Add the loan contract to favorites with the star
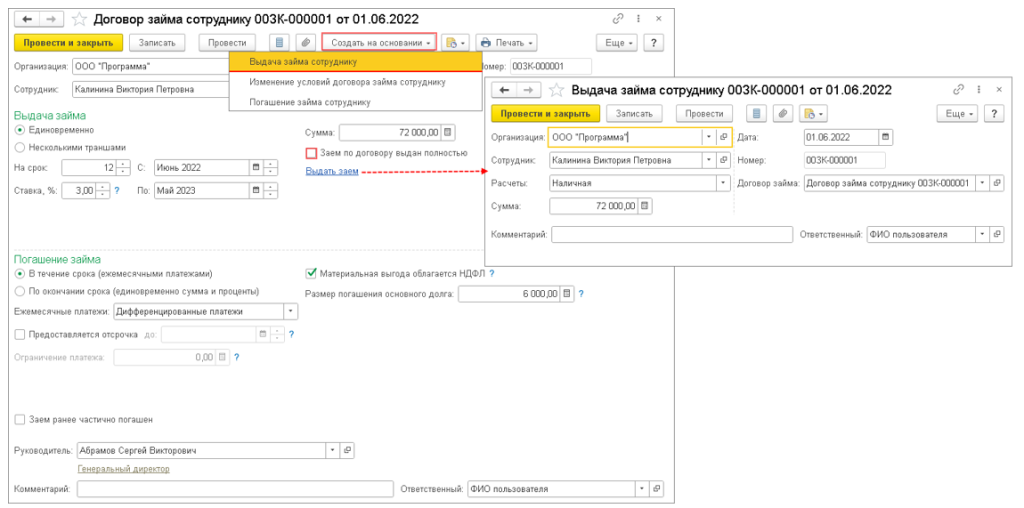Image resolution: width=1024 pixels, height=508 pixels. pyautogui.click(x=79, y=19)
